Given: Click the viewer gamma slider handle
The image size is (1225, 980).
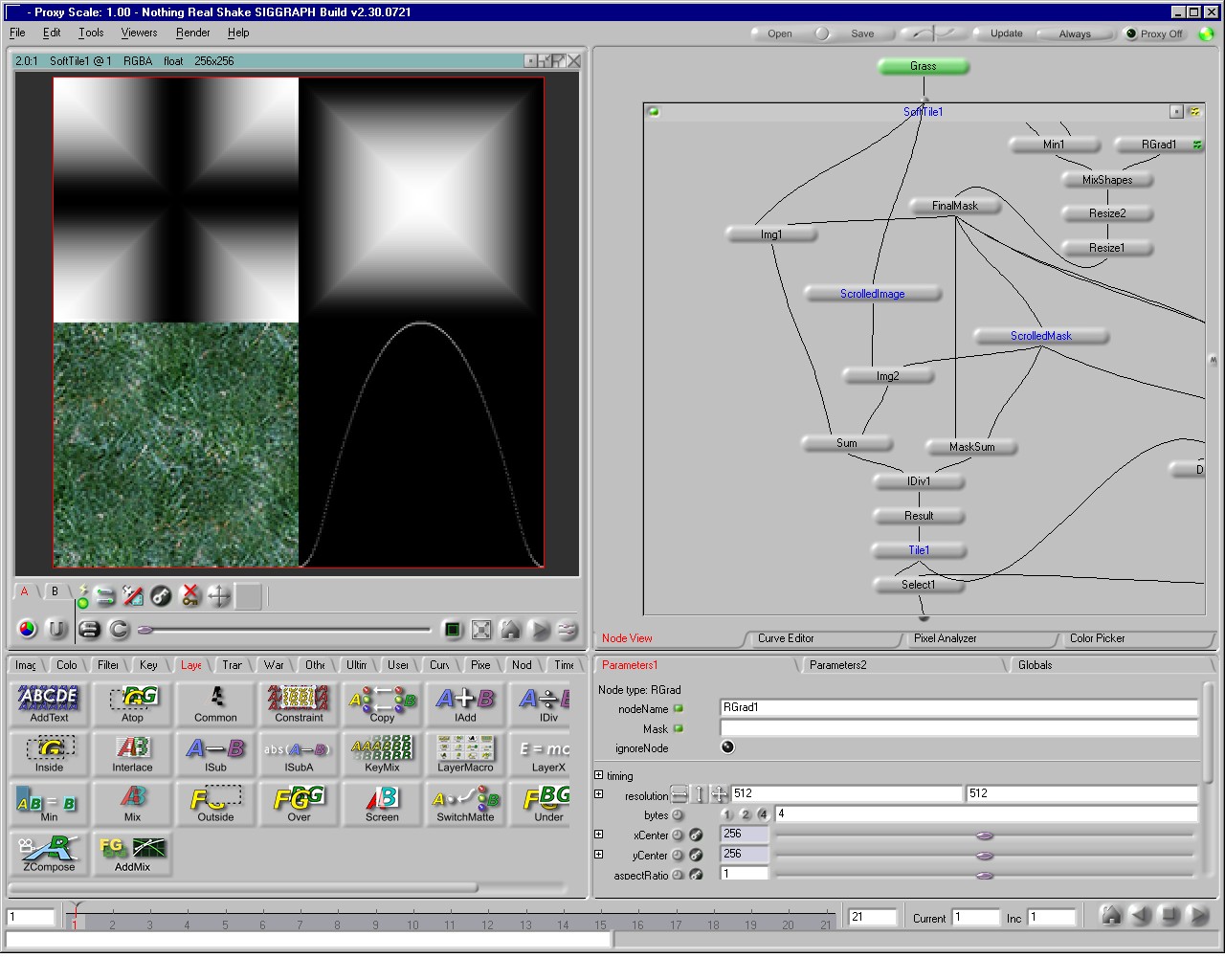Looking at the screenshot, I should click(145, 630).
